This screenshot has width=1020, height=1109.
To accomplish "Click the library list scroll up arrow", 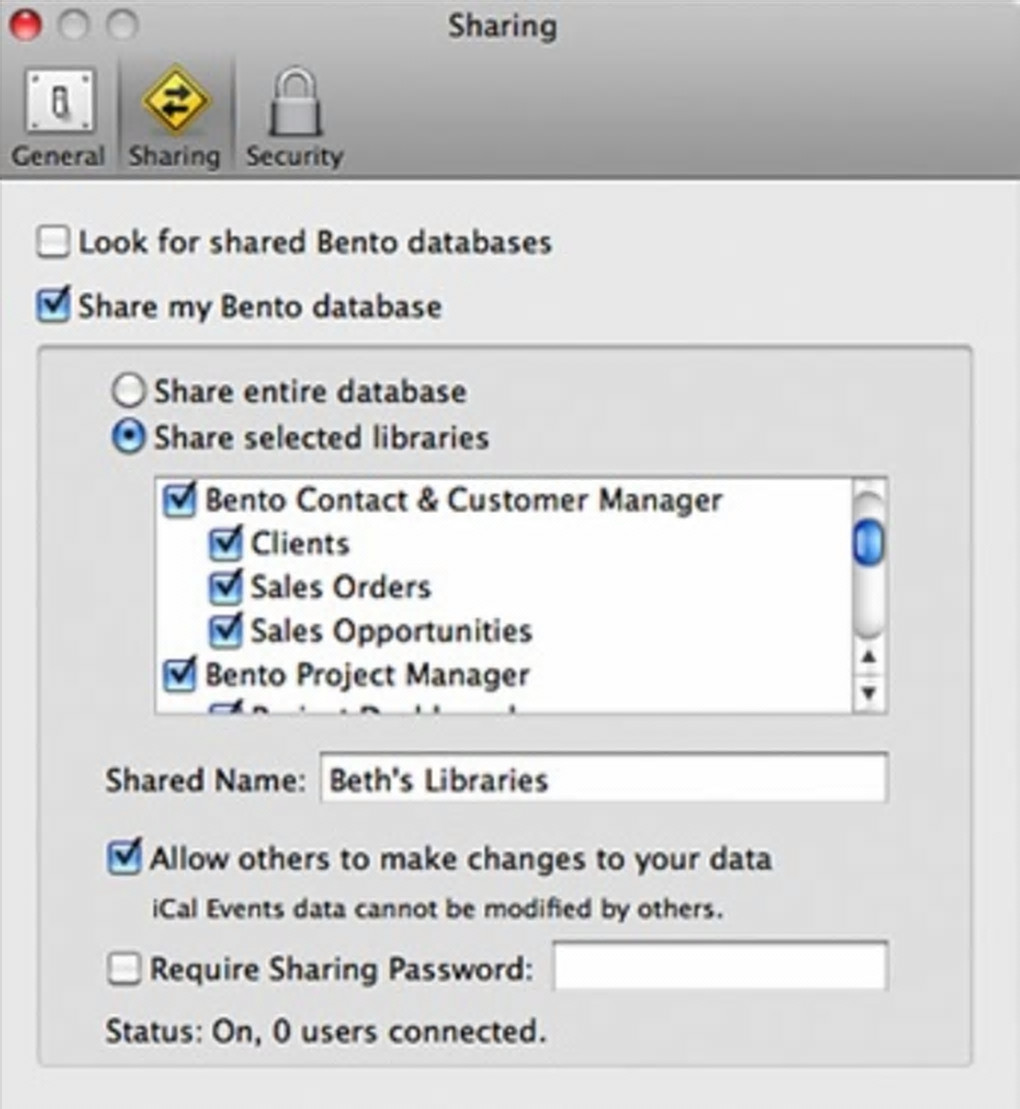I will point(869,657).
